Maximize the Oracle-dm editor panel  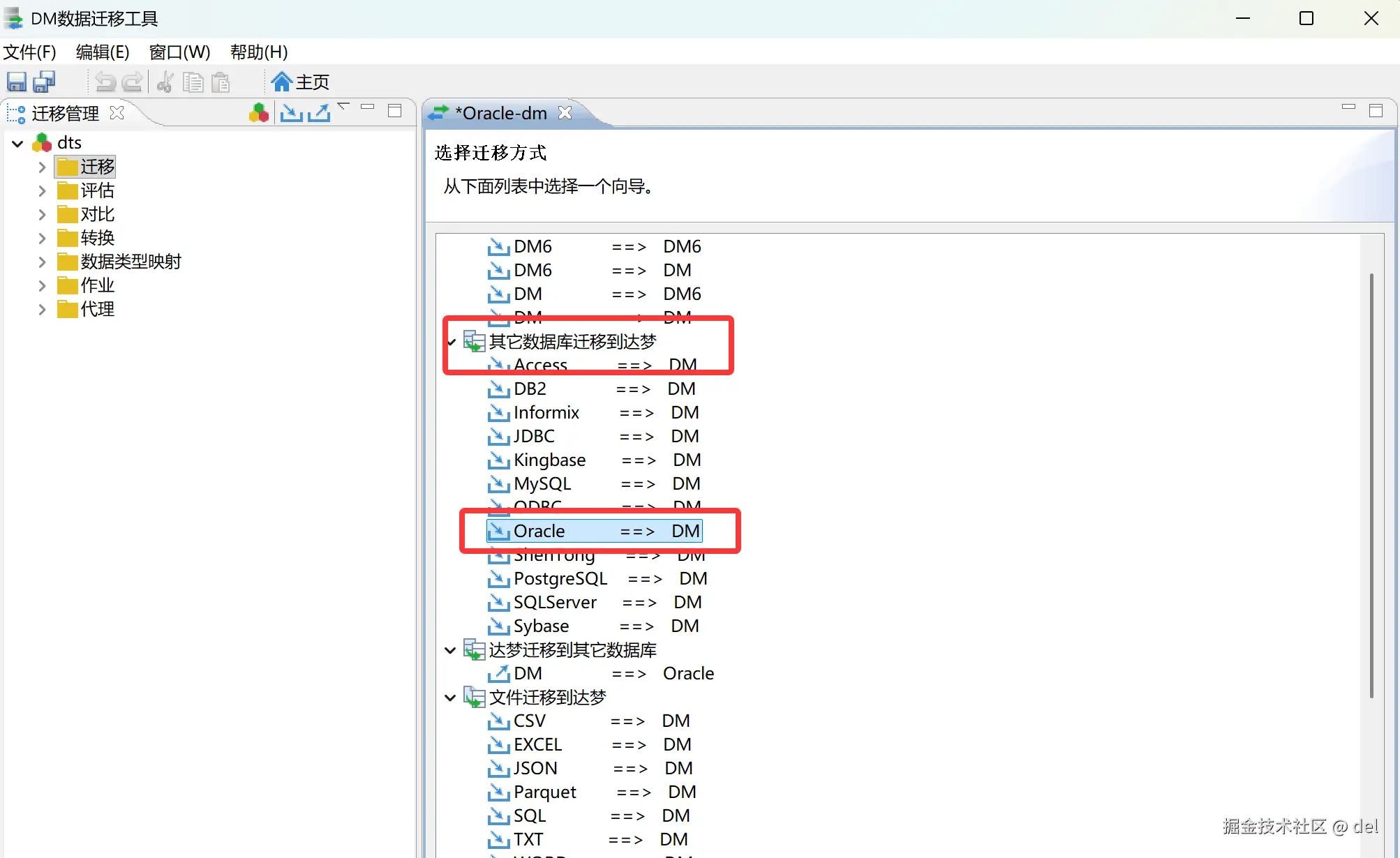(x=1376, y=111)
